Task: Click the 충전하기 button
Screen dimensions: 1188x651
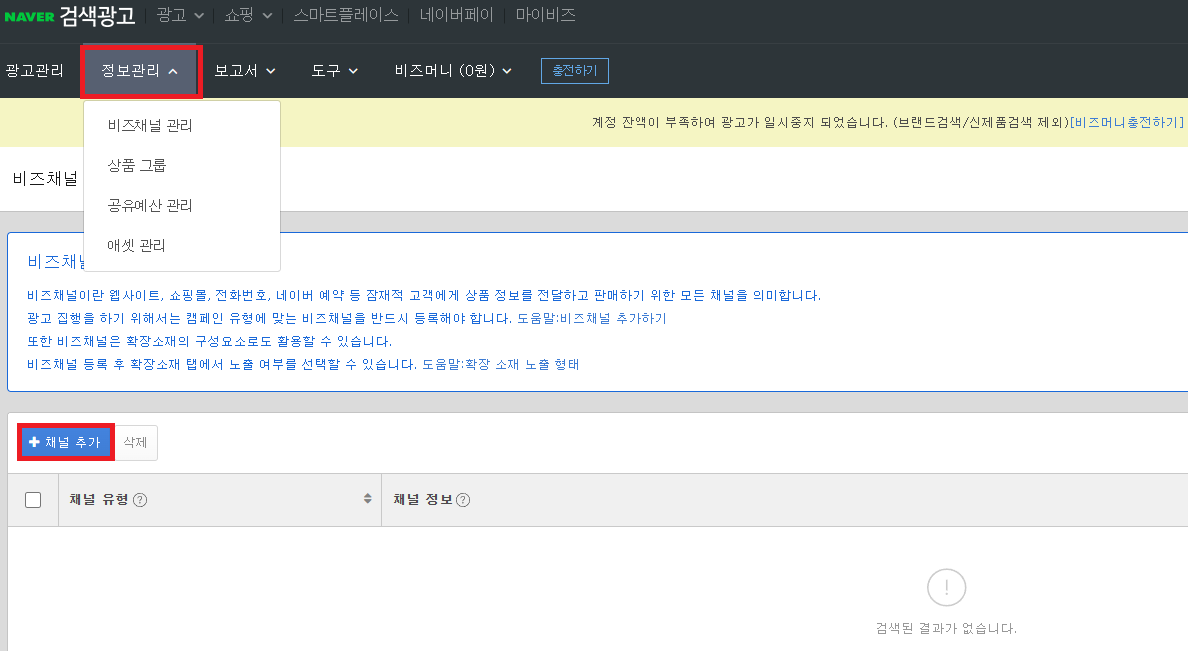Action: pos(575,70)
